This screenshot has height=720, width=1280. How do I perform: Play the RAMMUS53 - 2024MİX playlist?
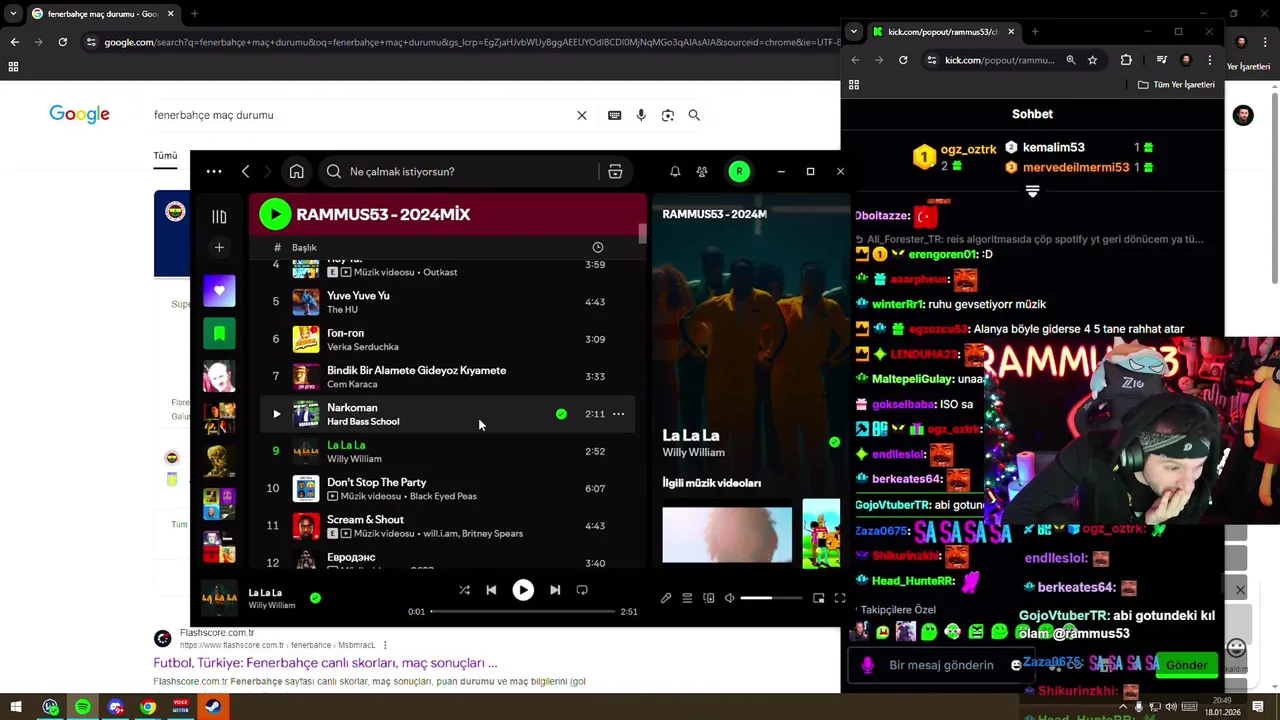pyautogui.click(x=275, y=214)
